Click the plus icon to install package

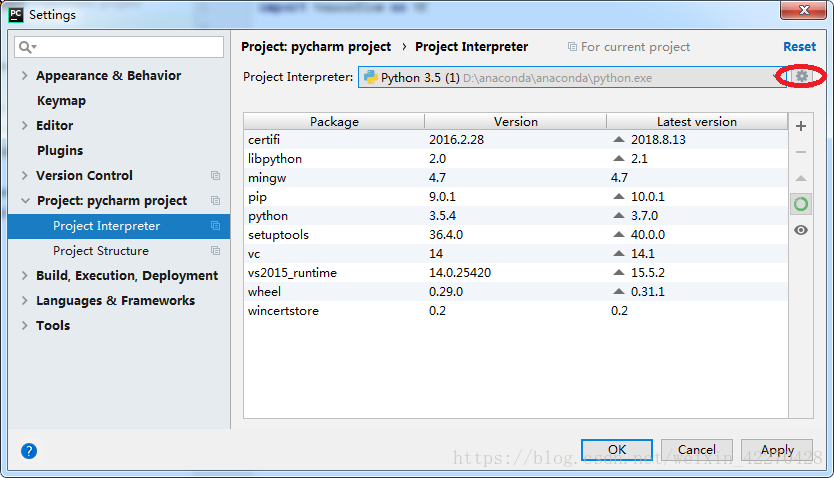[x=801, y=126]
